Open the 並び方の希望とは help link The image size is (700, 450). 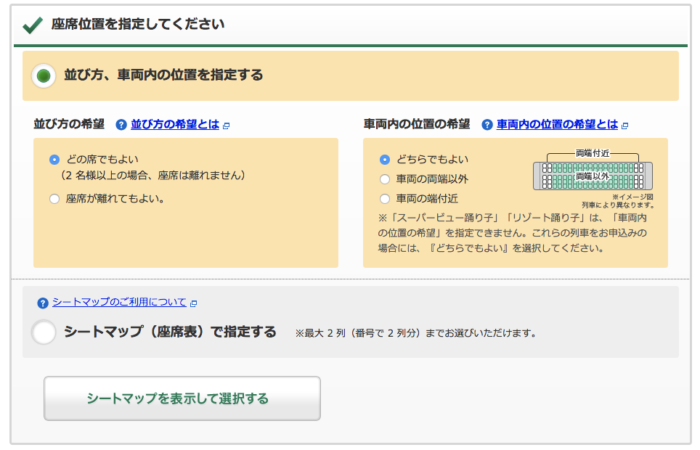coord(175,126)
